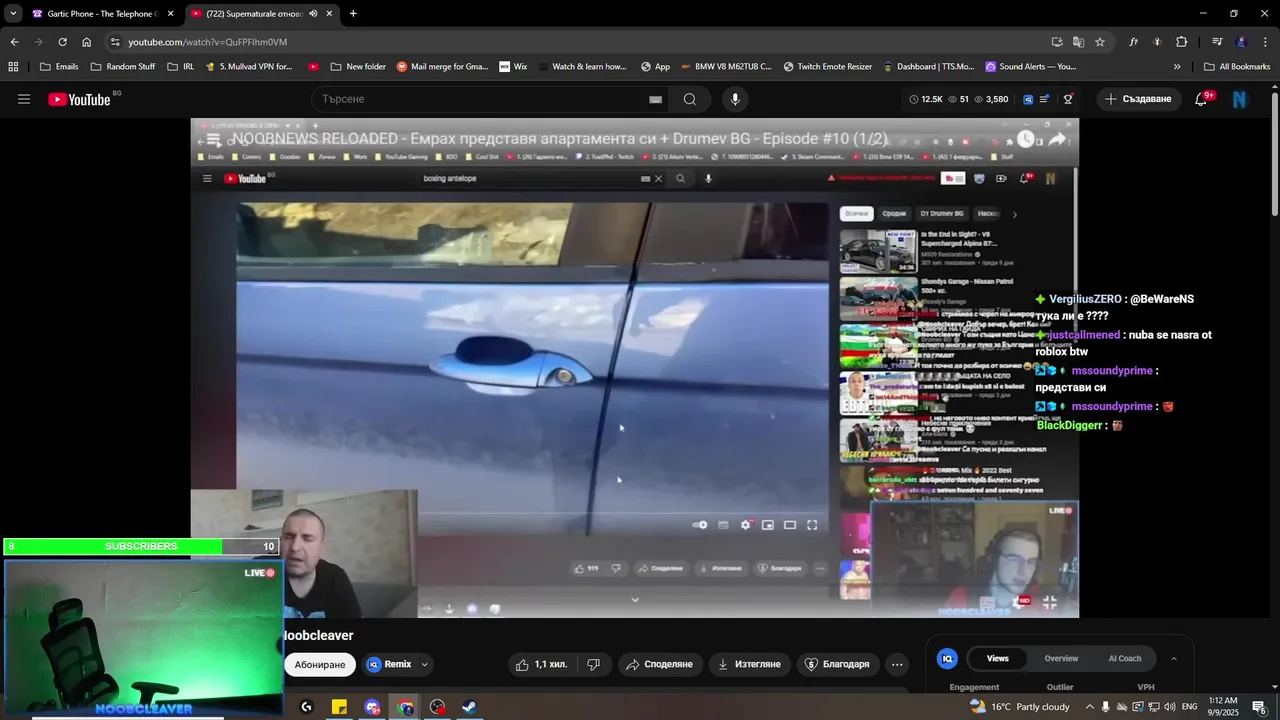This screenshot has height=720, width=1280.
Task: Click the Благодаря thanks button
Action: 837,664
